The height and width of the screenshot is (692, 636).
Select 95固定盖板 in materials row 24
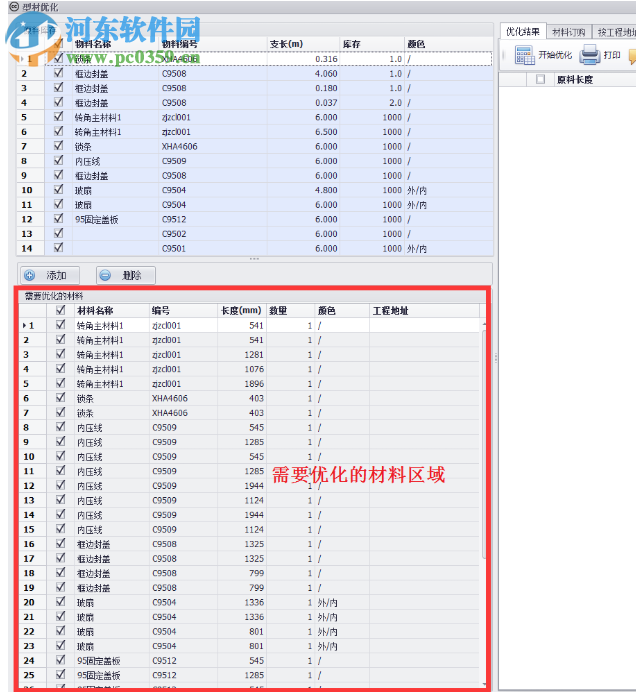point(112,661)
